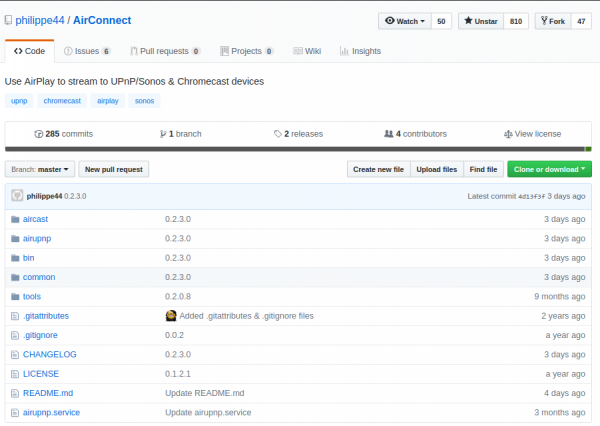The height and width of the screenshot is (426, 600).
Task: Open the 'Update README.md' commit message
Action: tap(205, 393)
